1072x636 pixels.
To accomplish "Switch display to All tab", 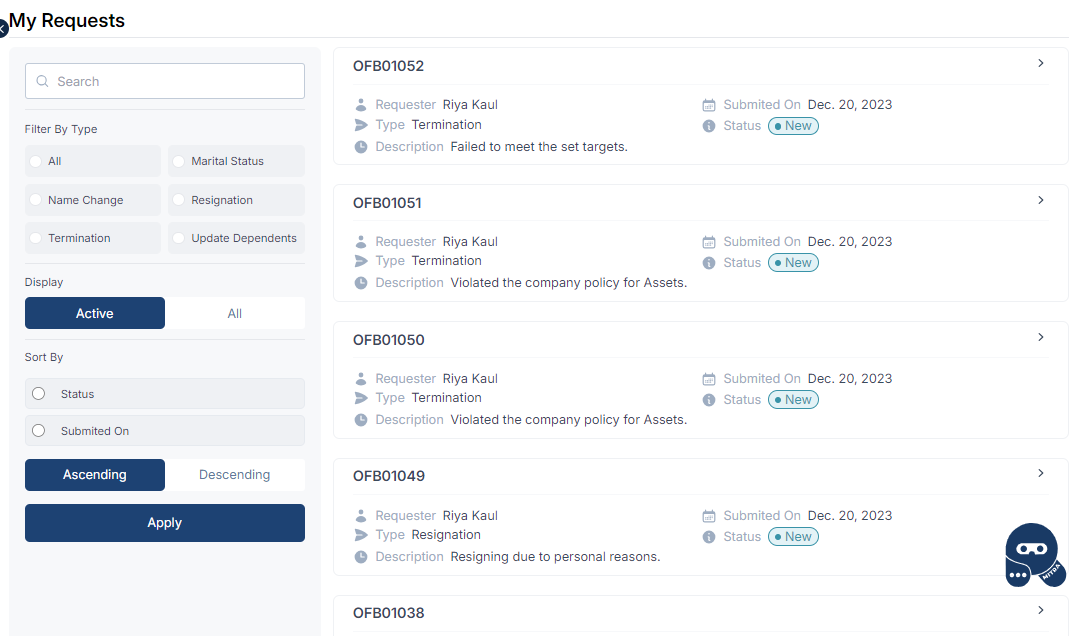I will click(235, 313).
